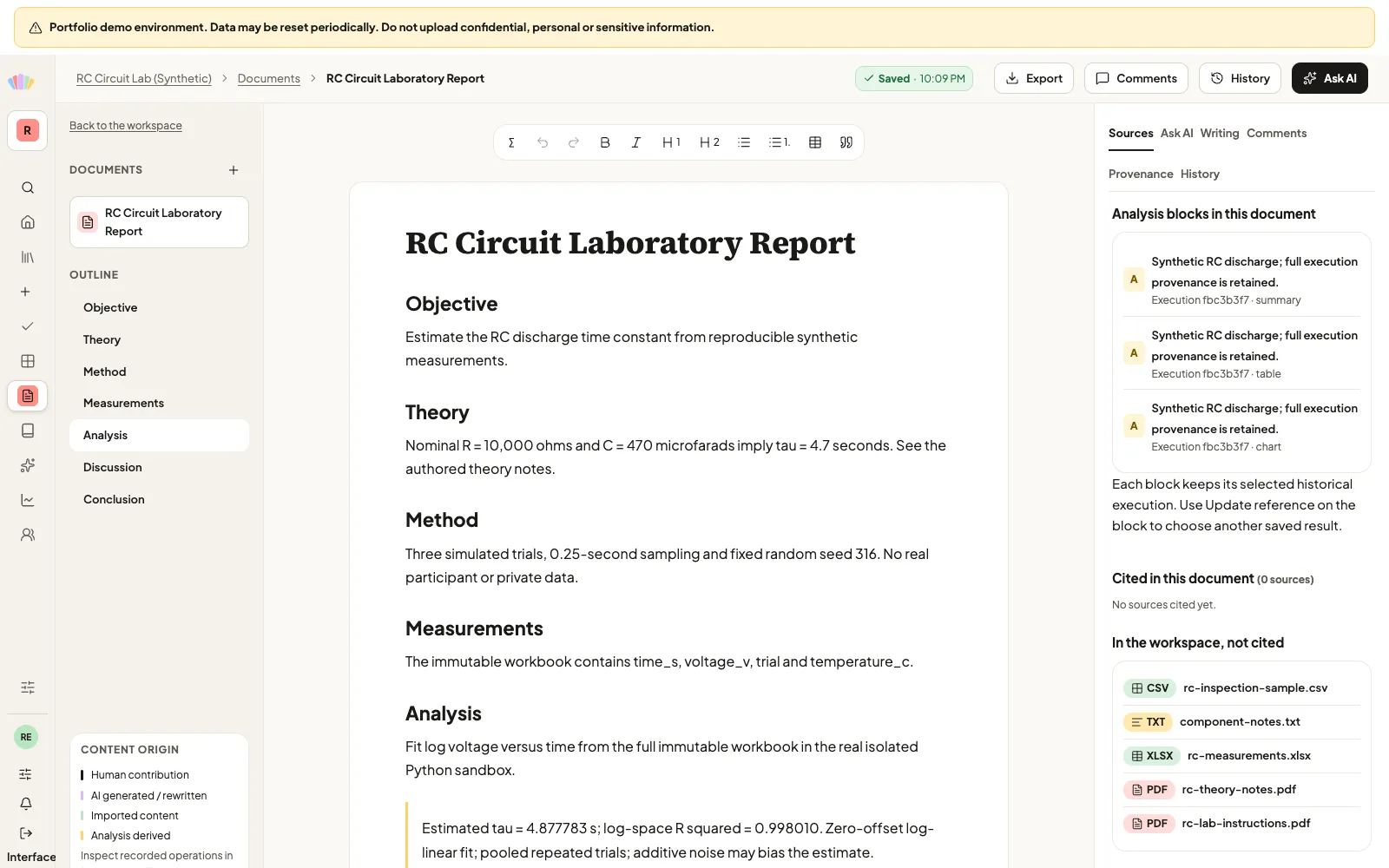The height and width of the screenshot is (868, 1389).
Task: Launch Ask AI from the header
Action: click(x=1330, y=78)
